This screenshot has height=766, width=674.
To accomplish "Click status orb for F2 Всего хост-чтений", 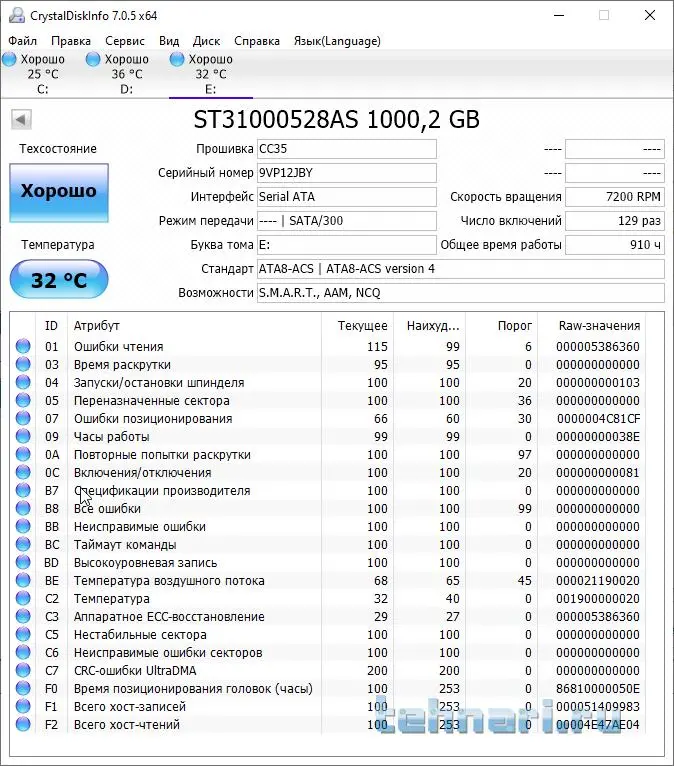I will (x=23, y=724).
